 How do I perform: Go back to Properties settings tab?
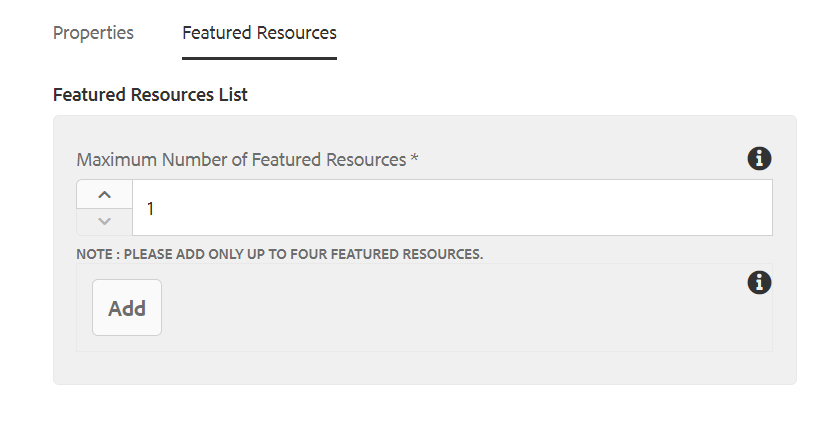[94, 33]
